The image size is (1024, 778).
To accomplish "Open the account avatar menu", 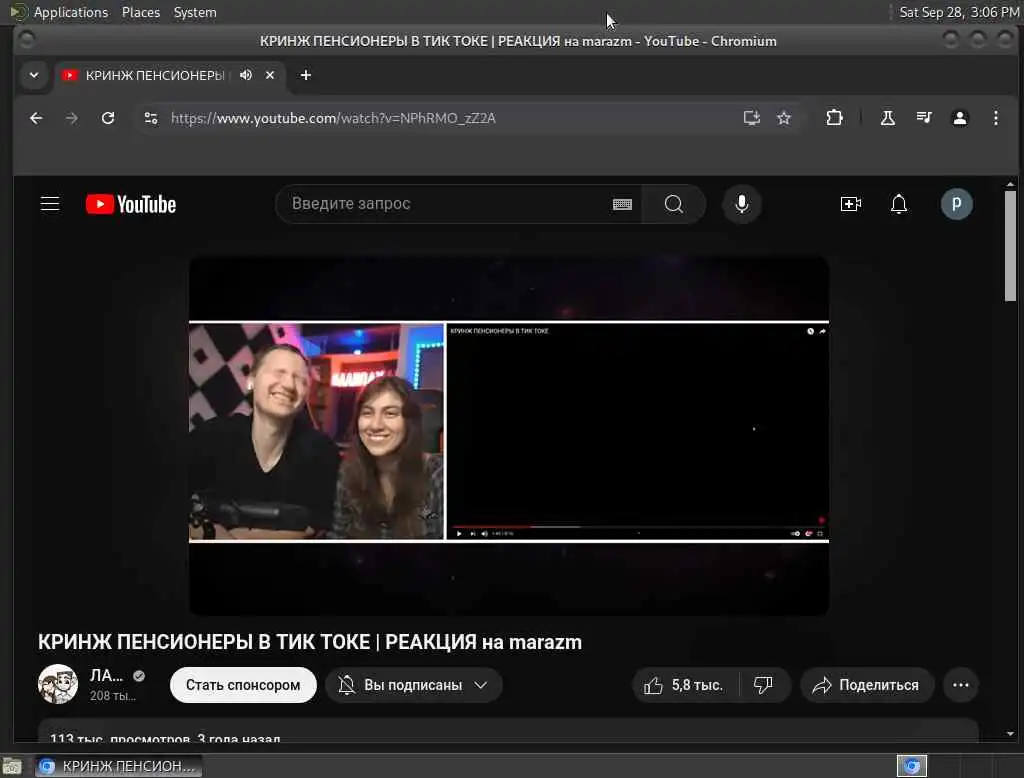I will click(x=956, y=204).
